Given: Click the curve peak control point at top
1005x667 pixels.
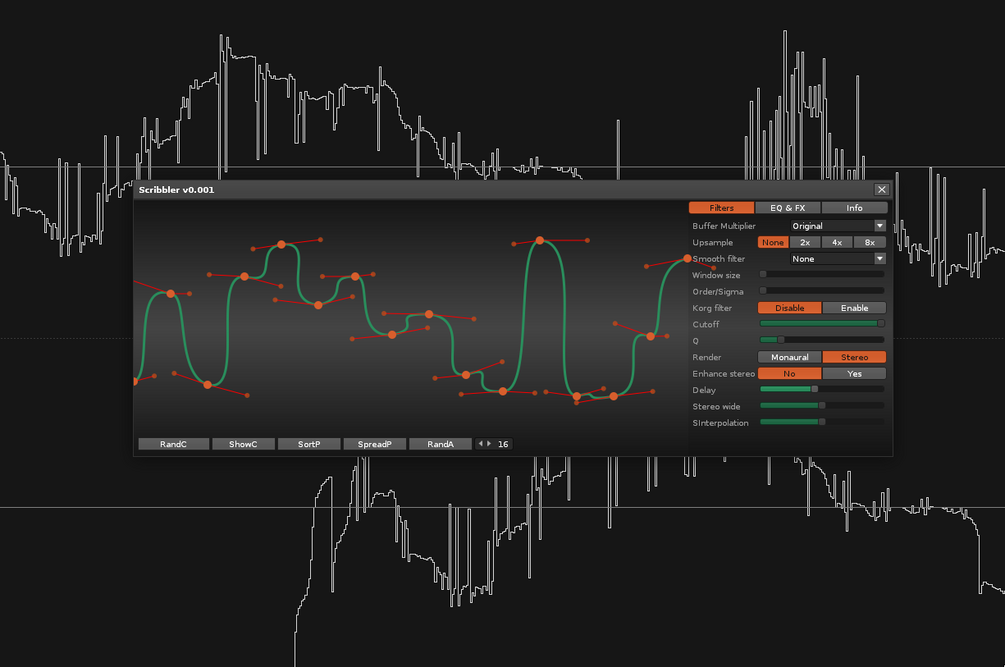Looking at the screenshot, I should (x=540, y=240).
